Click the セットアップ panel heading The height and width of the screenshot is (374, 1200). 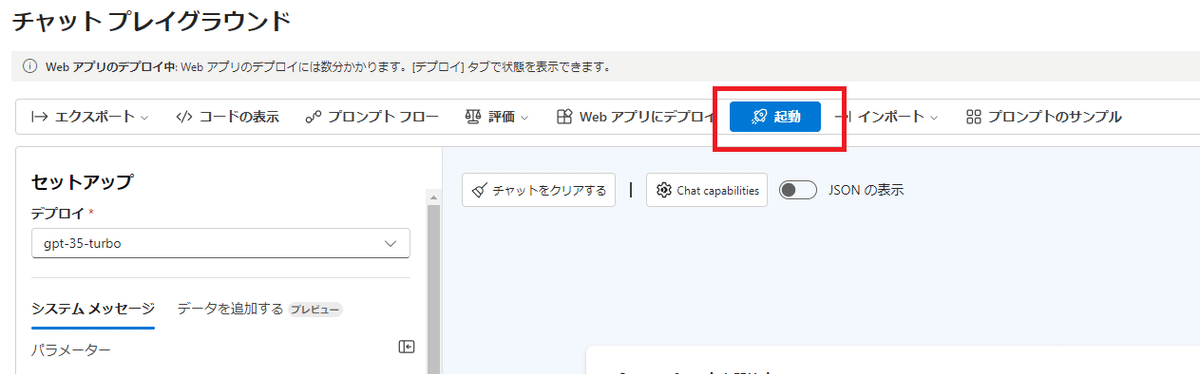coord(82,182)
